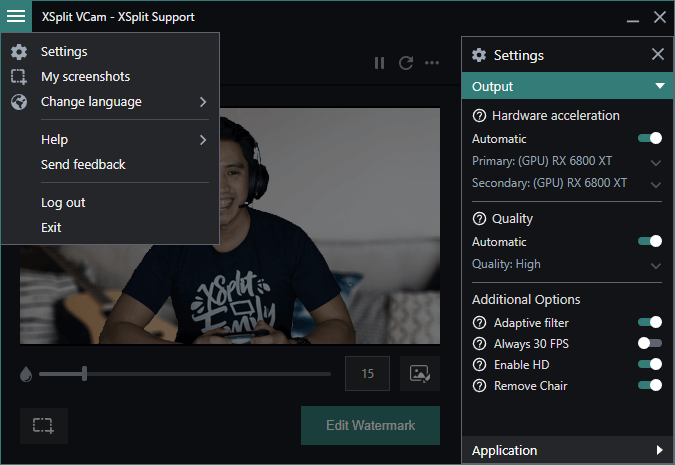Turn off the Enable HD toggle
The width and height of the screenshot is (675, 465).
(650, 364)
